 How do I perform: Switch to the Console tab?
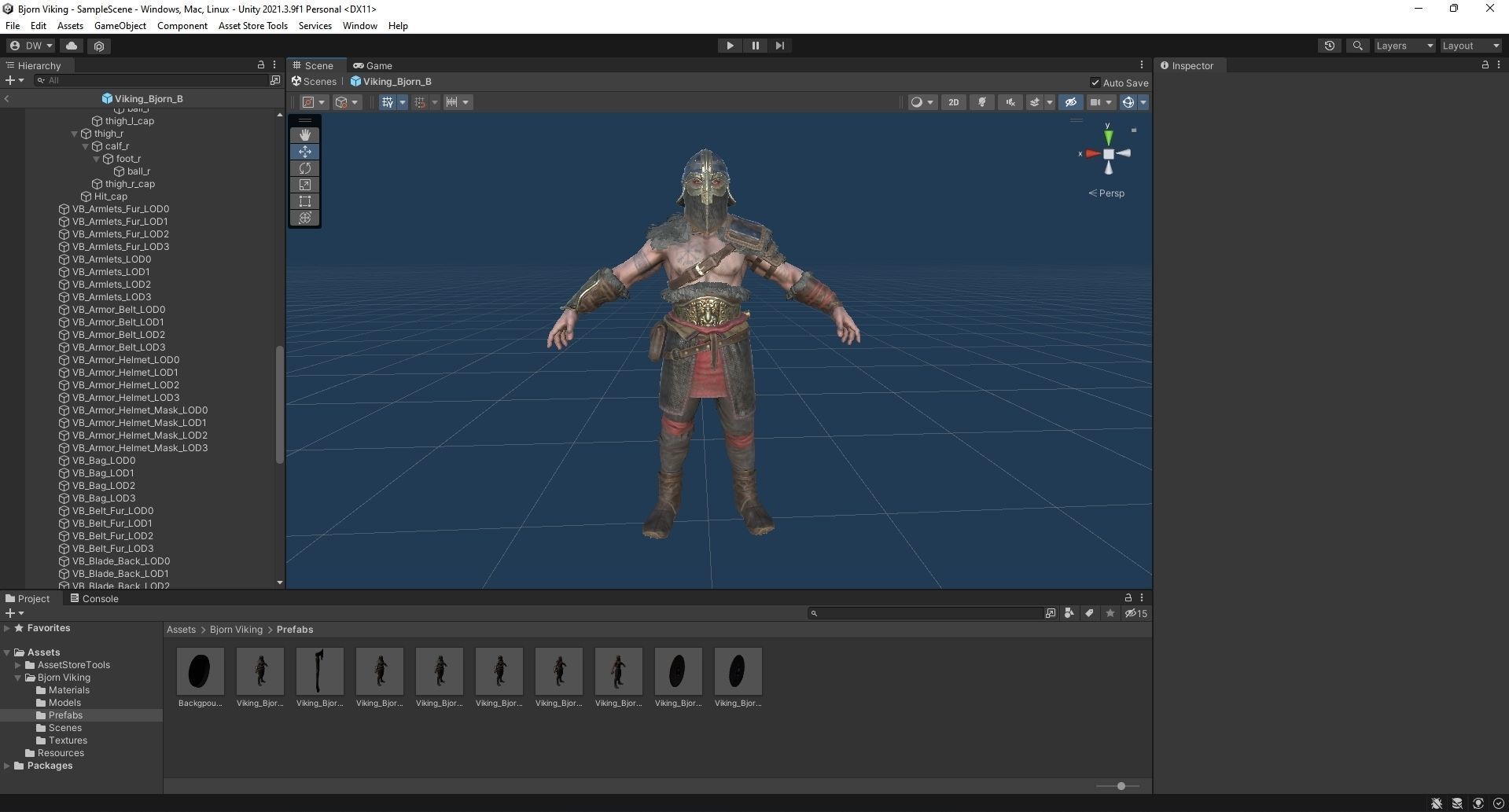click(94, 598)
